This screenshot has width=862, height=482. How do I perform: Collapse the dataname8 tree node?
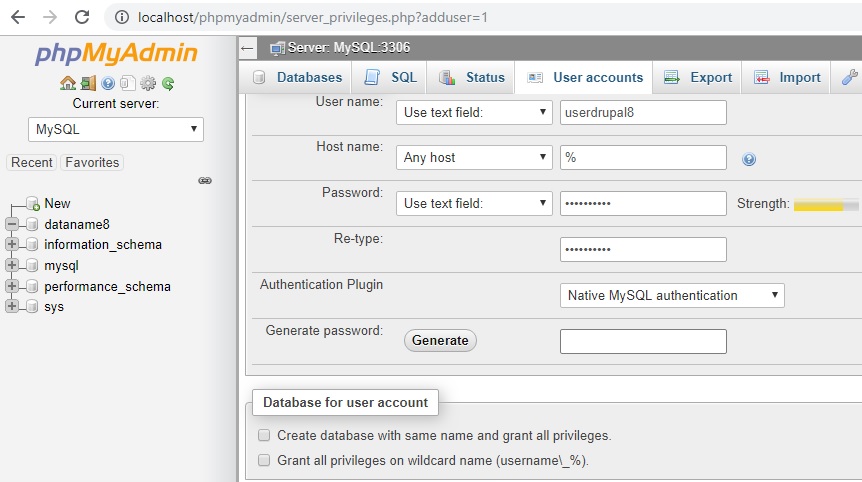pos(12,224)
